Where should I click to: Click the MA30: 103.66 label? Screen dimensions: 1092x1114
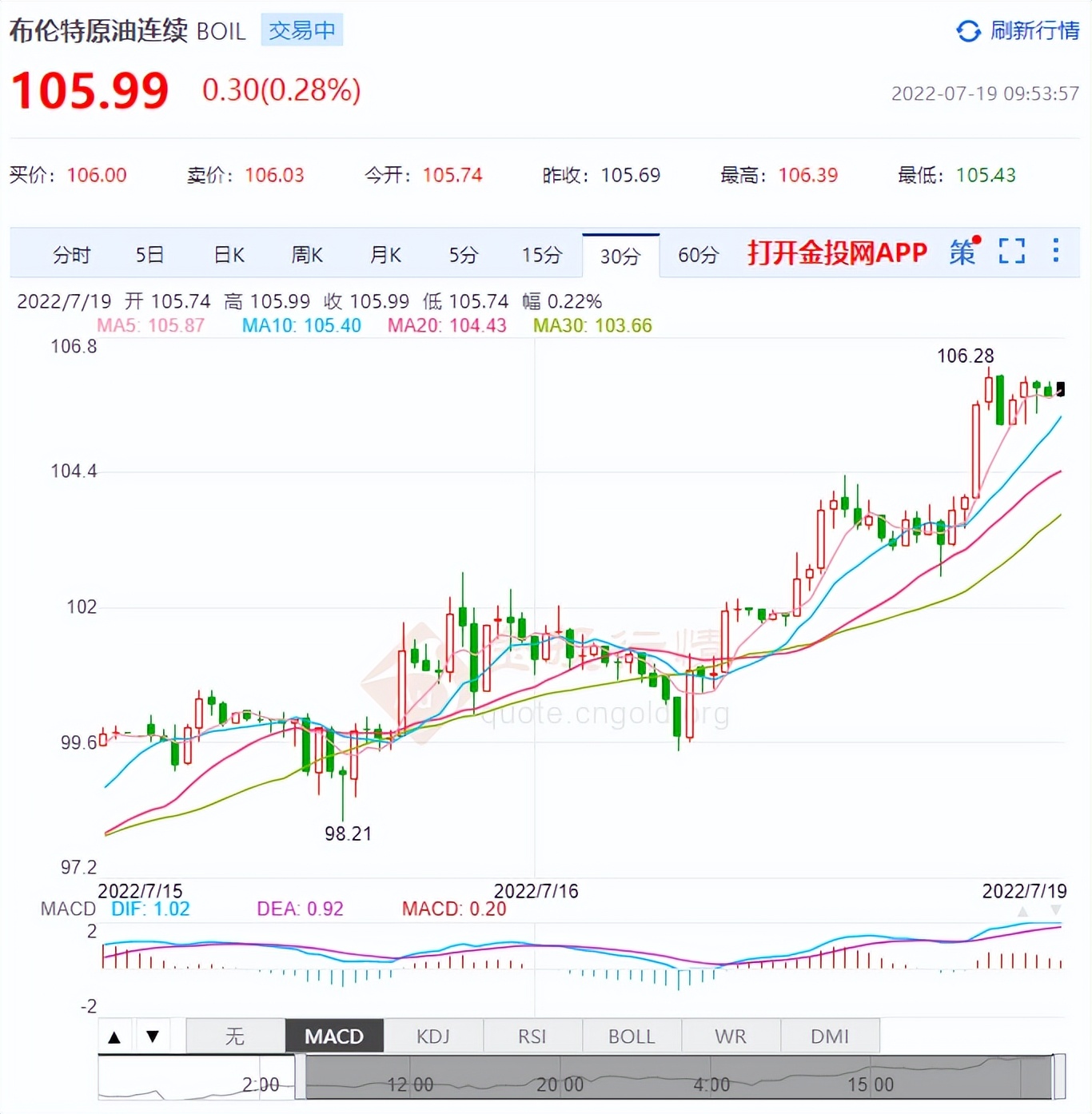(x=592, y=325)
